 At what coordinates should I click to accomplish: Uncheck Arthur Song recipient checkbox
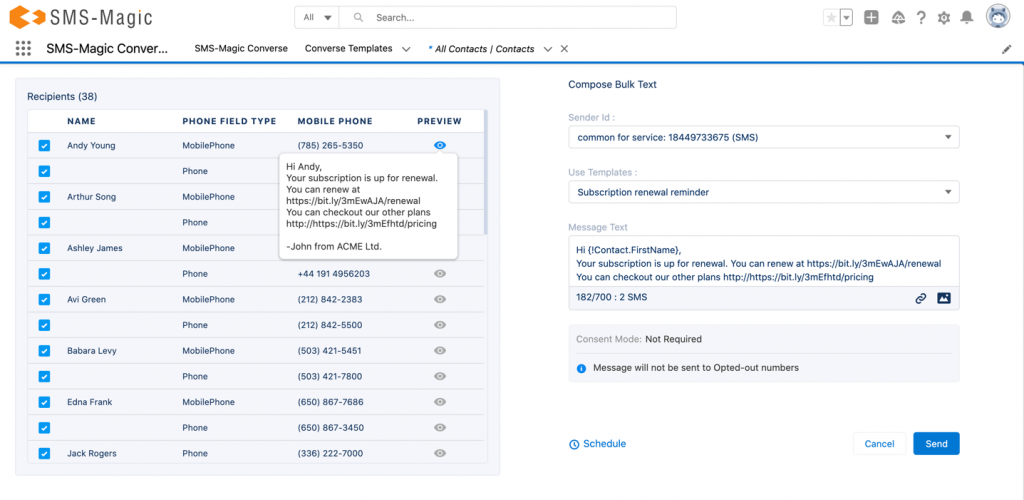tap(44, 196)
